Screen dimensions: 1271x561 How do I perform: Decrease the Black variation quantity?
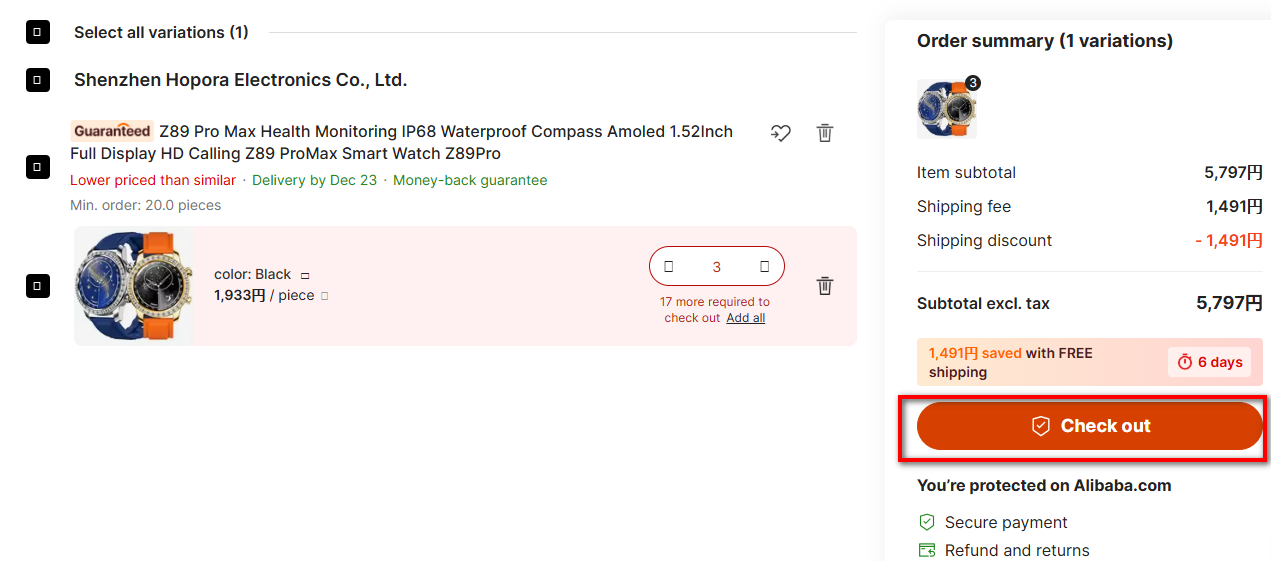669,267
